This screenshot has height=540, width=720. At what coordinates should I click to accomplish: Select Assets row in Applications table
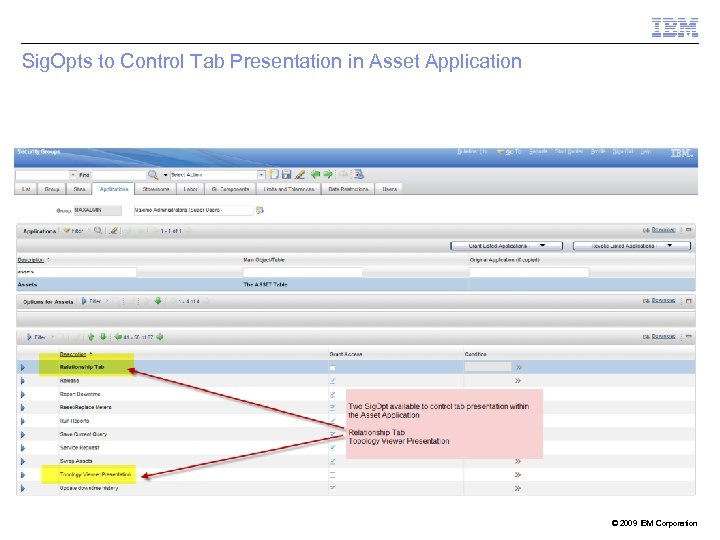coord(356,285)
